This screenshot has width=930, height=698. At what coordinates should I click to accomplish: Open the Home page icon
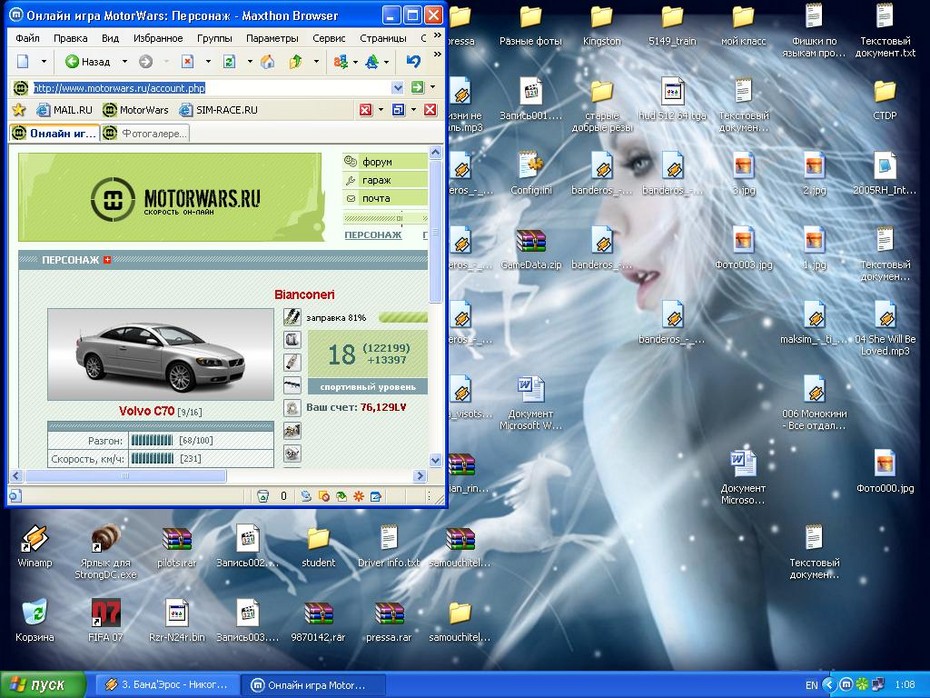tap(267, 61)
